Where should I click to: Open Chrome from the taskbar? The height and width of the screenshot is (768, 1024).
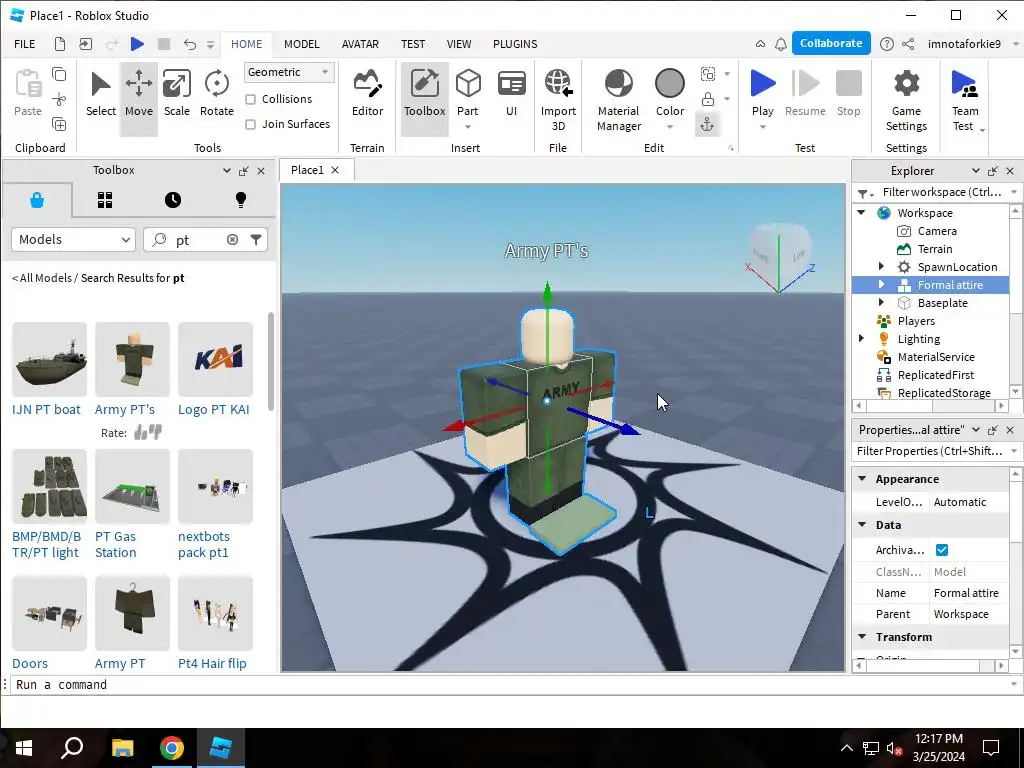[172, 748]
